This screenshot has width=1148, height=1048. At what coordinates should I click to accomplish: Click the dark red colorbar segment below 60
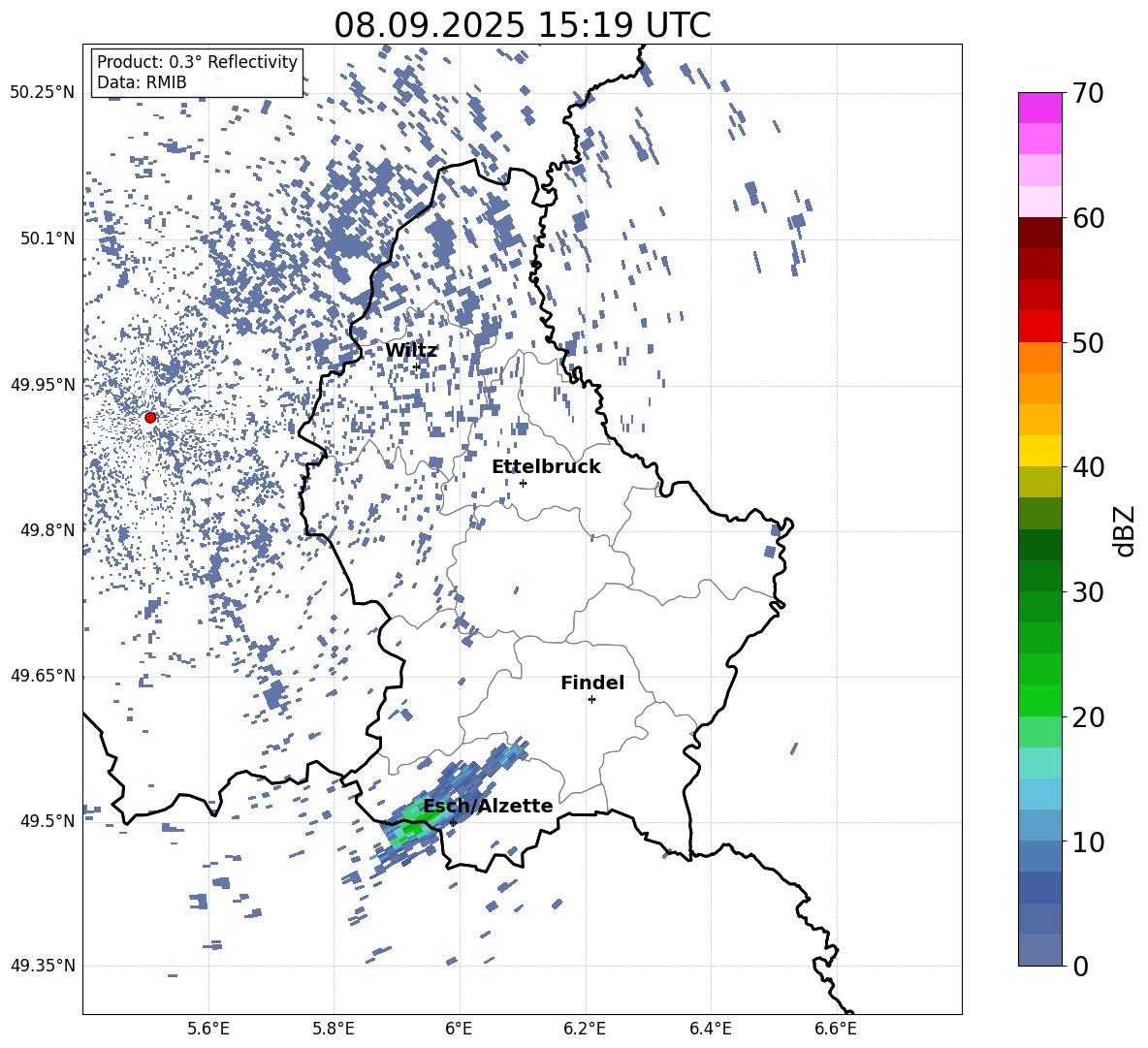point(1040,233)
